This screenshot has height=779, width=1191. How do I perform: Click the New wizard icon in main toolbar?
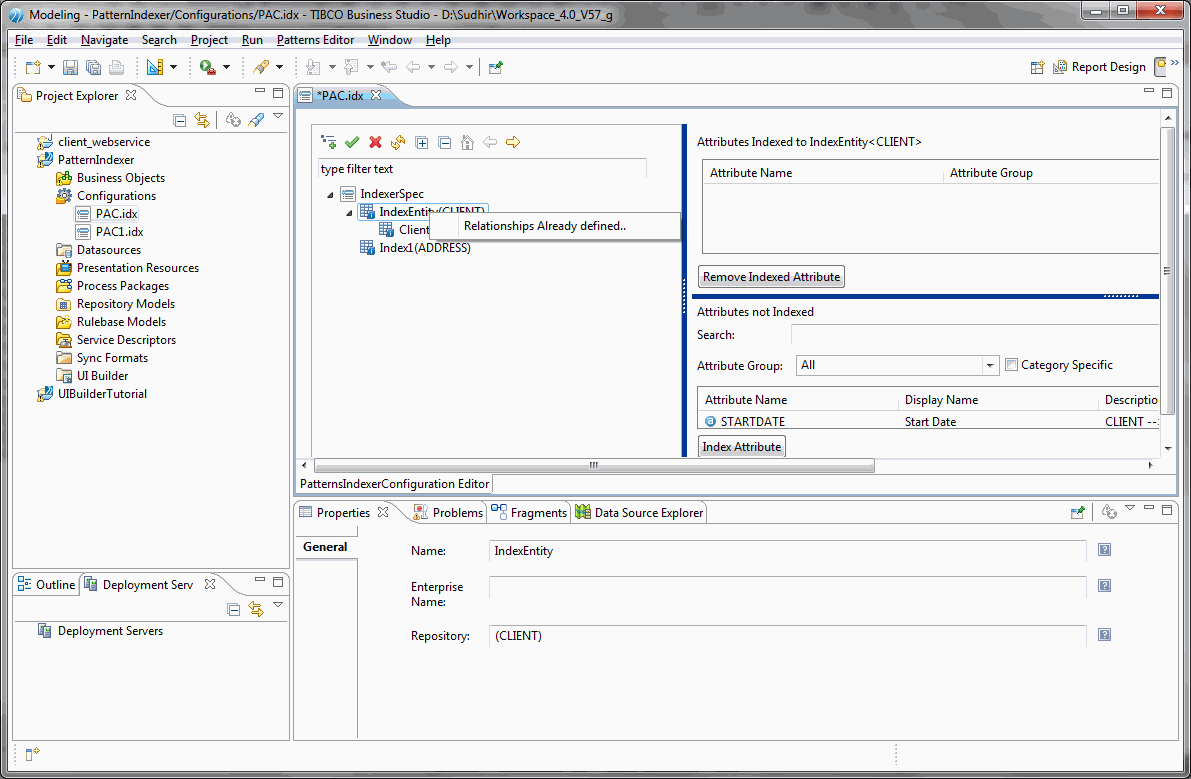(x=33, y=68)
